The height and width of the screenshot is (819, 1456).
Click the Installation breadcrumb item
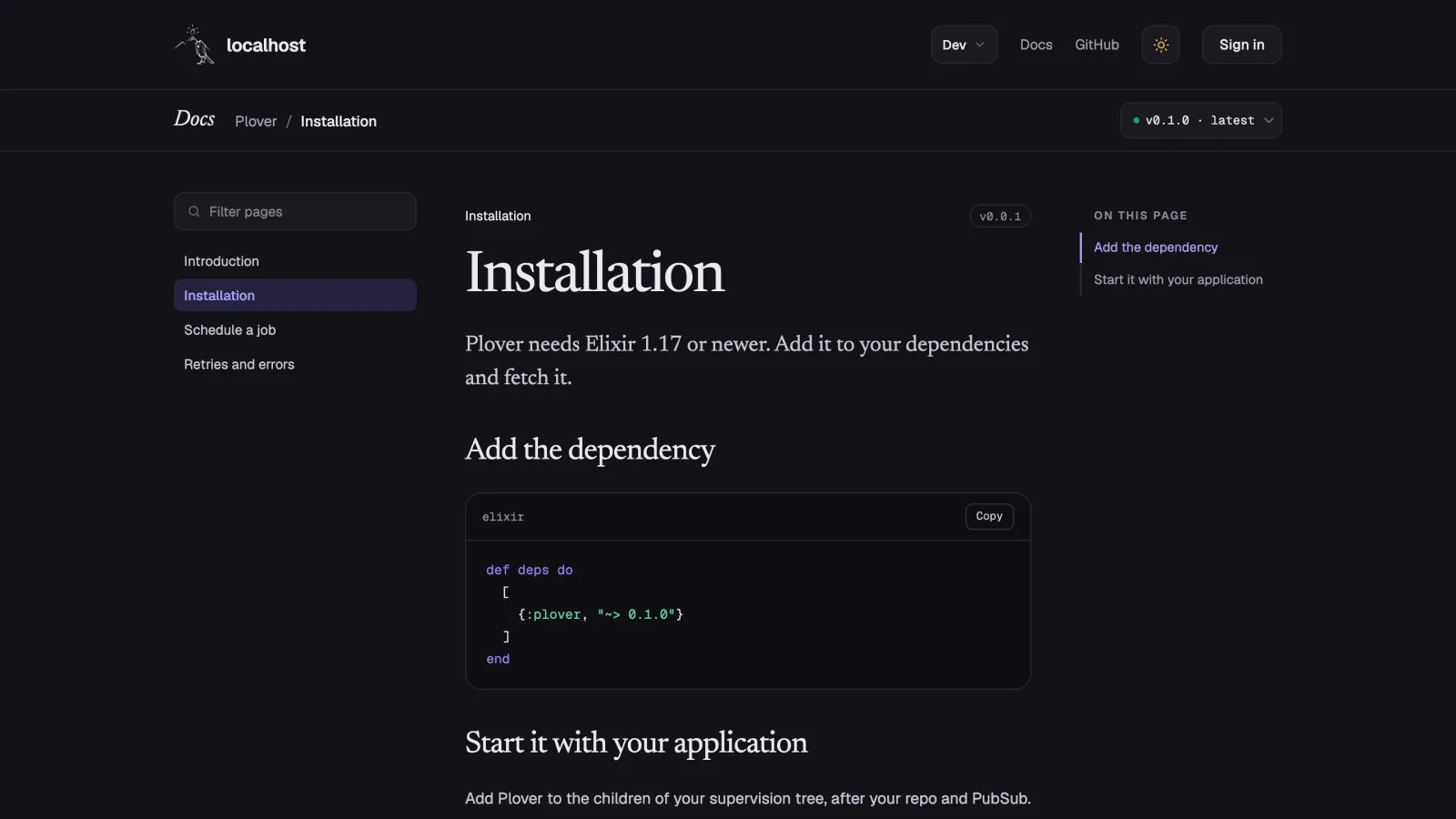339,121
